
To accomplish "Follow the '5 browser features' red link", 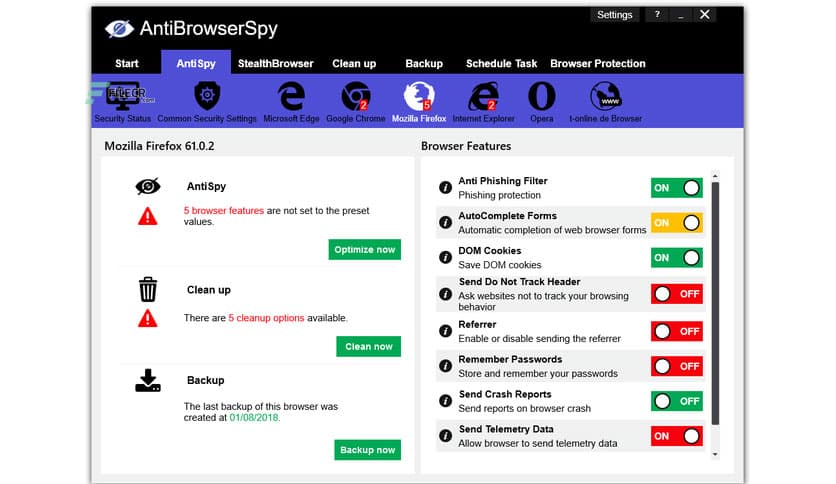I will tap(224, 211).
